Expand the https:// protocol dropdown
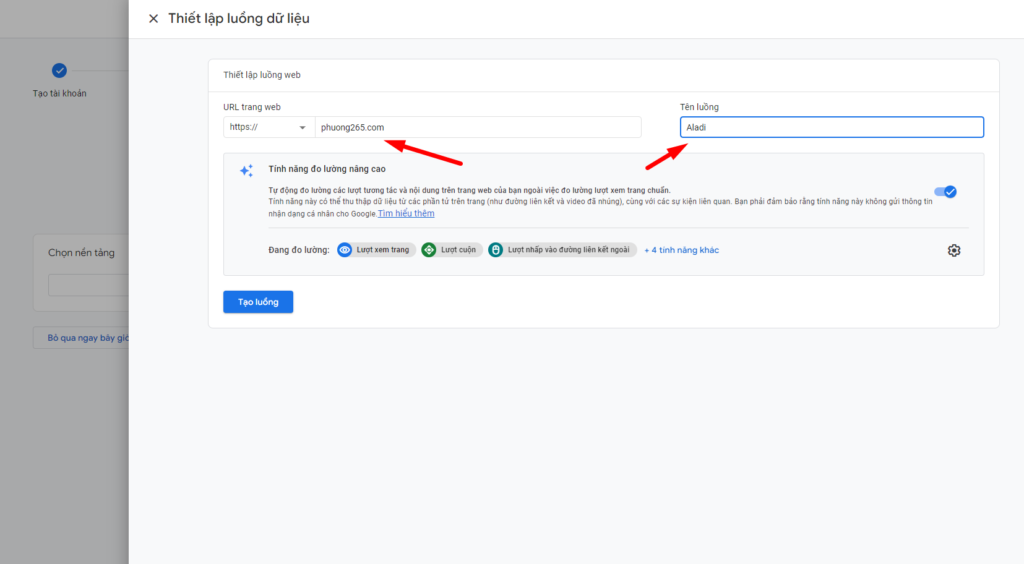 pos(268,127)
